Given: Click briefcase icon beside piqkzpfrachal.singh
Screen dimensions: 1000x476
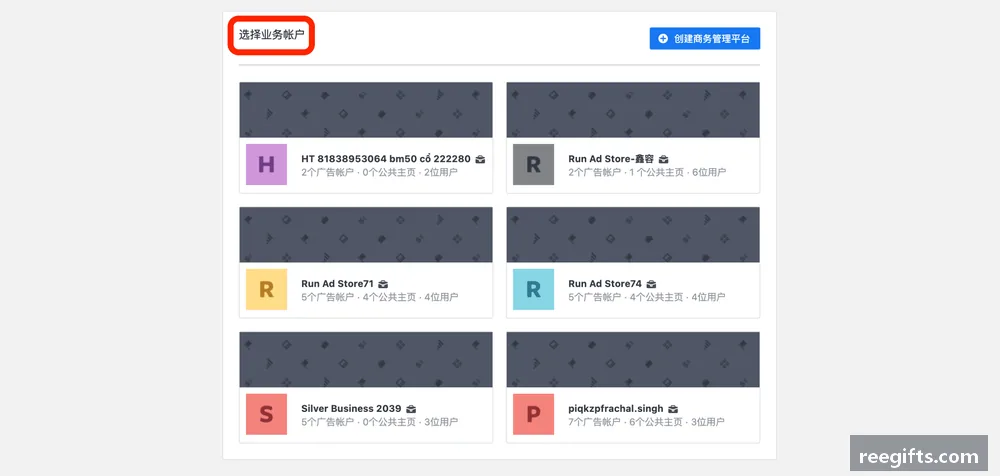Looking at the screenshot, I should (x=673, y=409).
